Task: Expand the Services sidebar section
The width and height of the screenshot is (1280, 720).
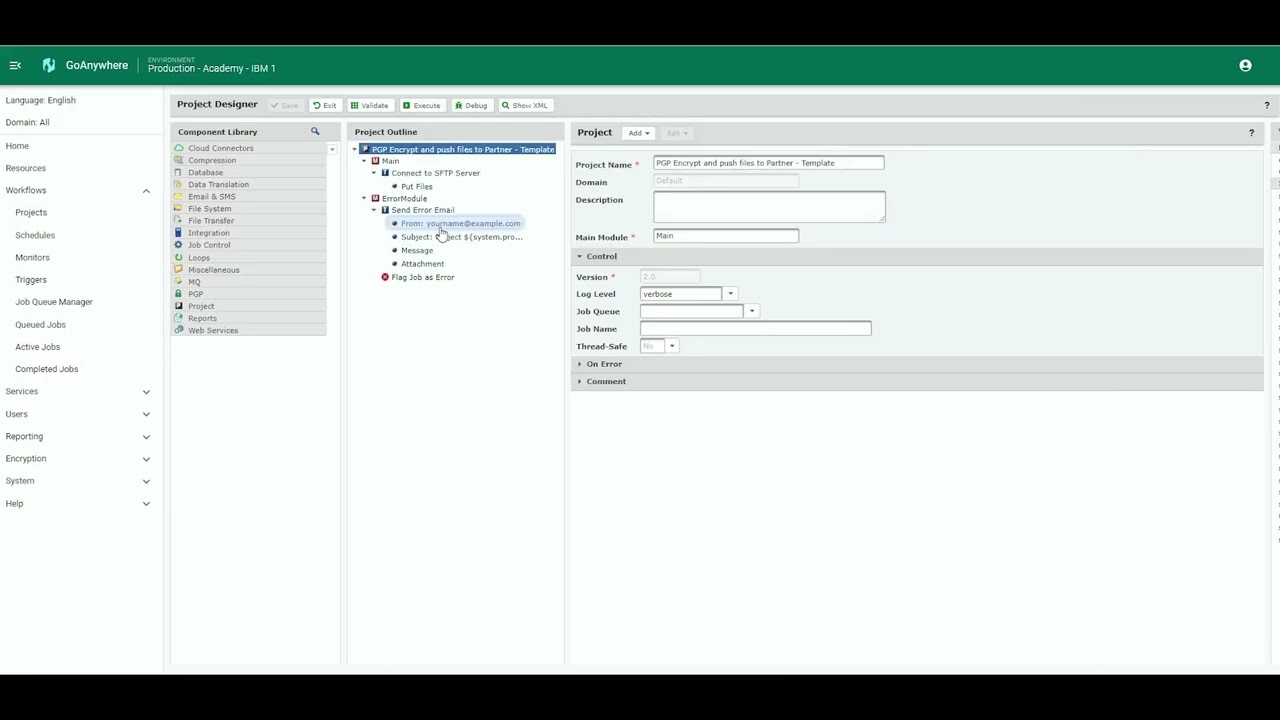Action: pos(146,392)
